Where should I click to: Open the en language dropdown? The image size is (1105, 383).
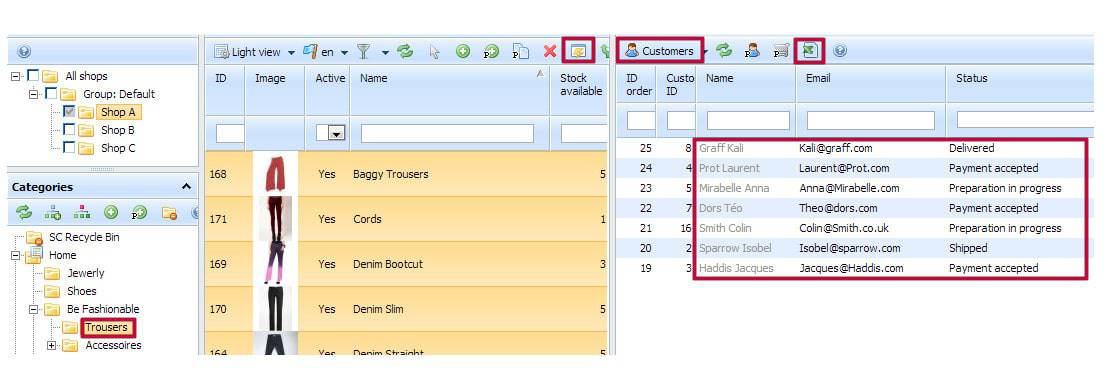coord(326,52)
